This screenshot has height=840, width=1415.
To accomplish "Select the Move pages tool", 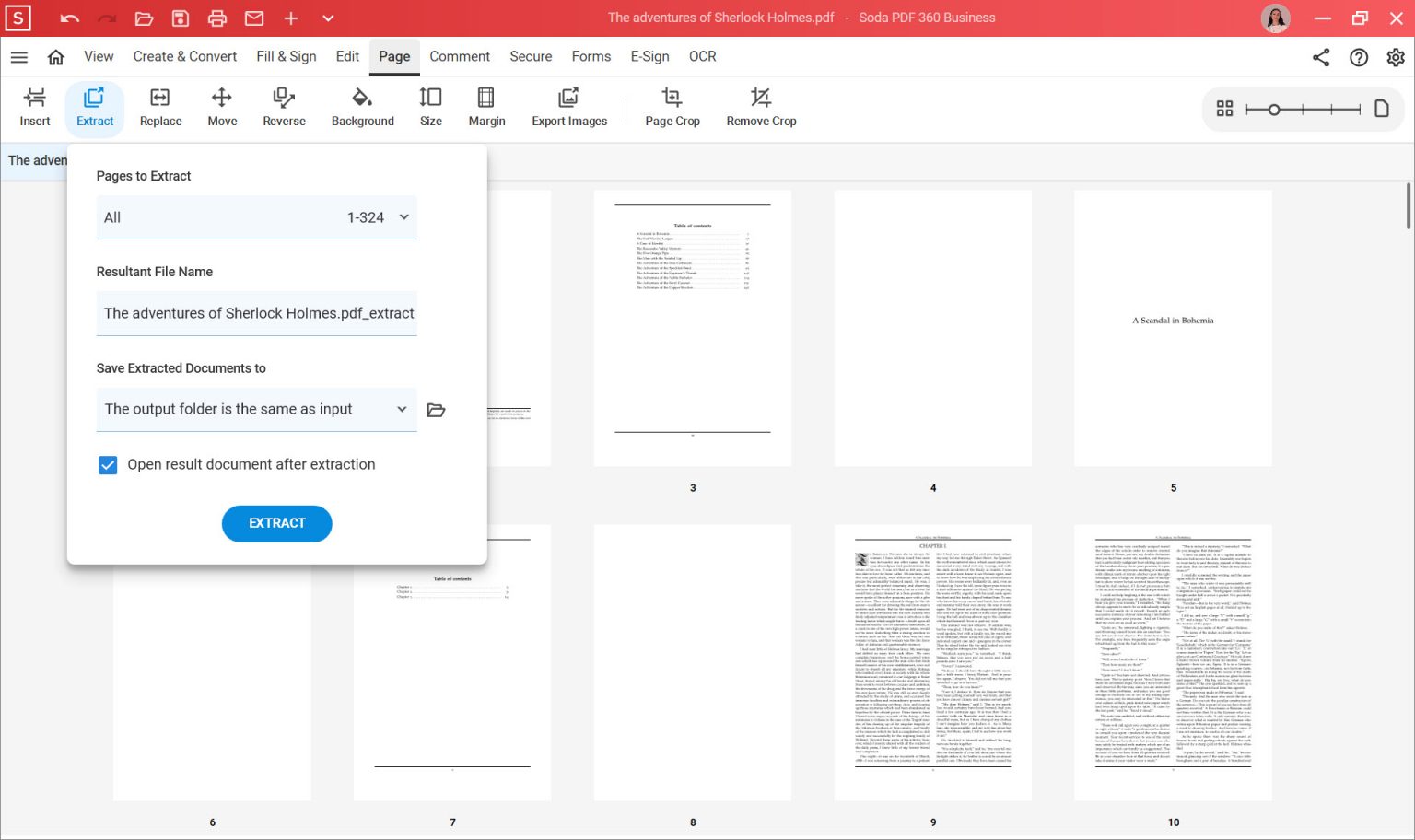I will (x=222, y=107).
